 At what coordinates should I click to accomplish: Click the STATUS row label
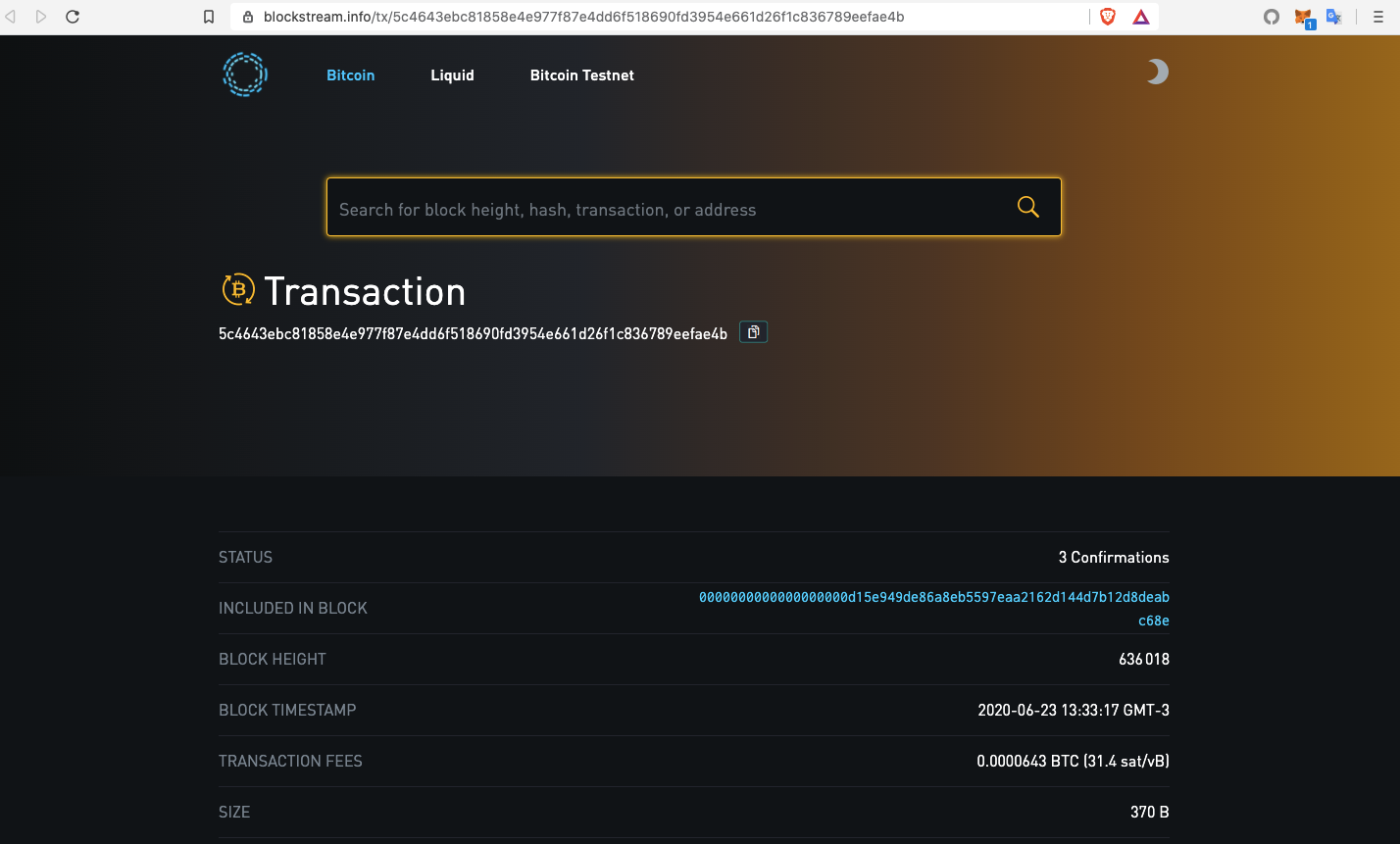(x=245, y=557)
